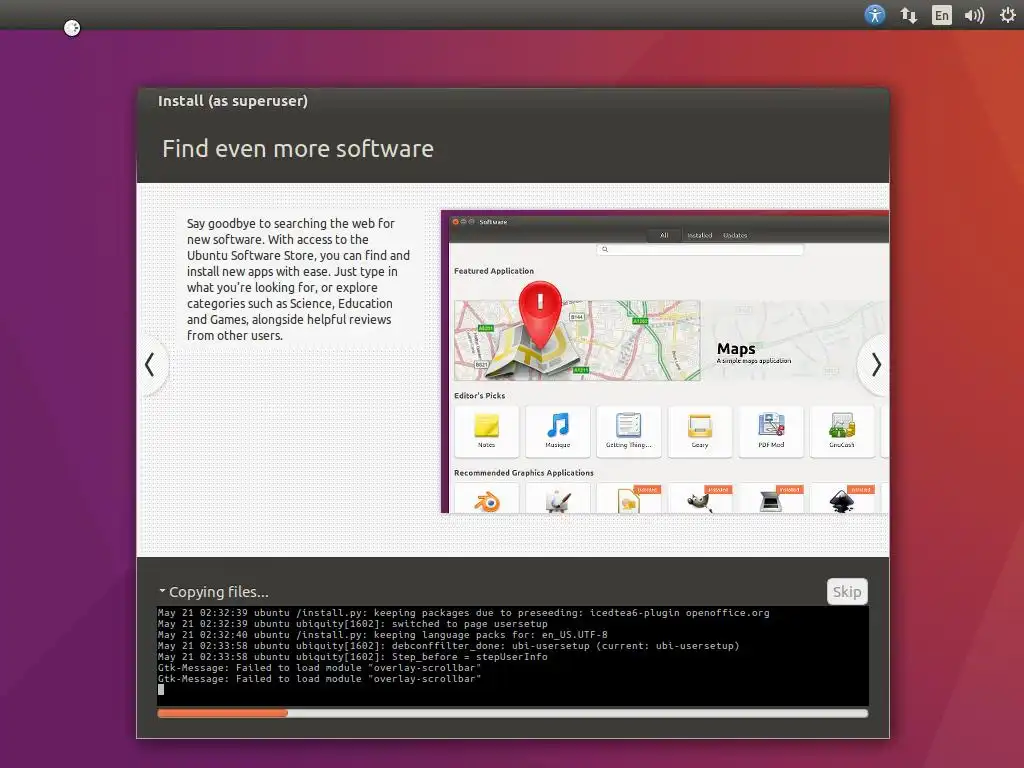Click the 'Maps' featured app title
Image resolution: width=1024 pixels, height=768 pixels.
point(736,349)
